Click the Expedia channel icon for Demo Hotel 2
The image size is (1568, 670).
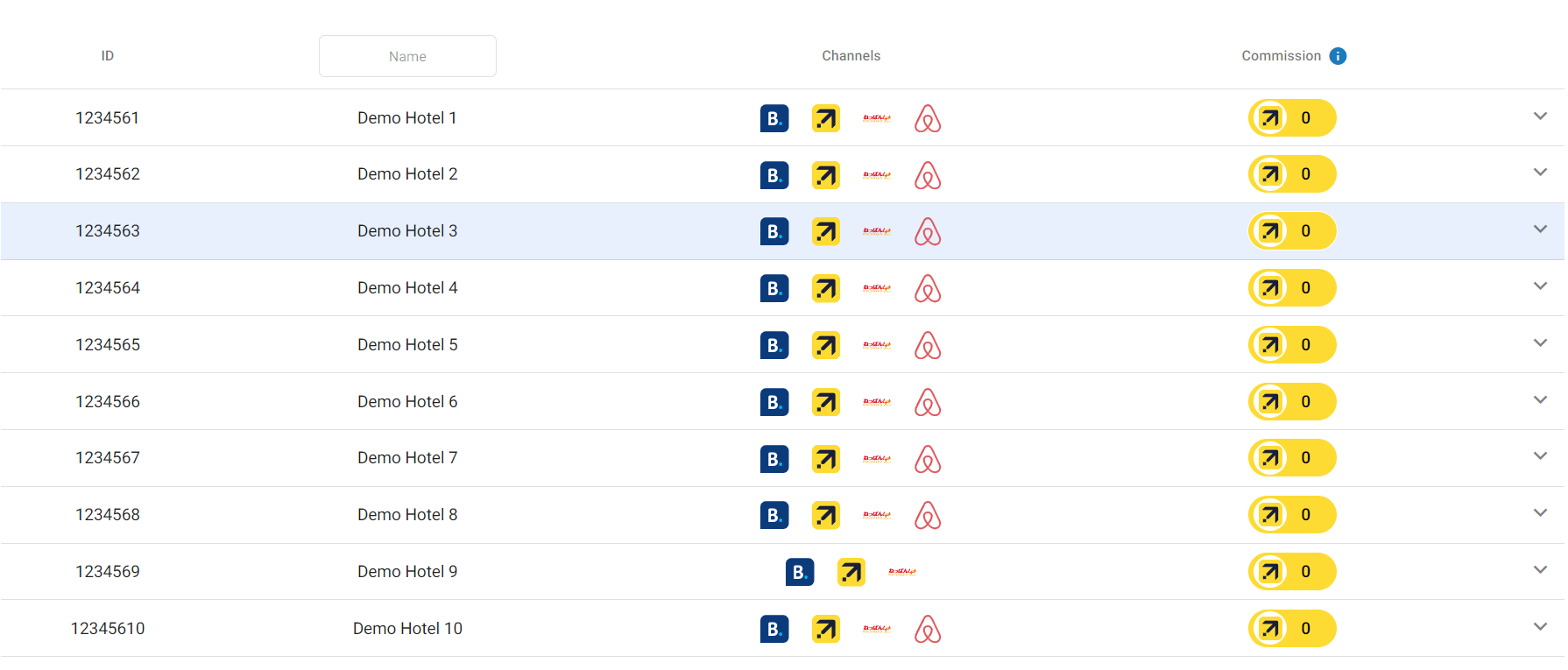click(825, 175)
